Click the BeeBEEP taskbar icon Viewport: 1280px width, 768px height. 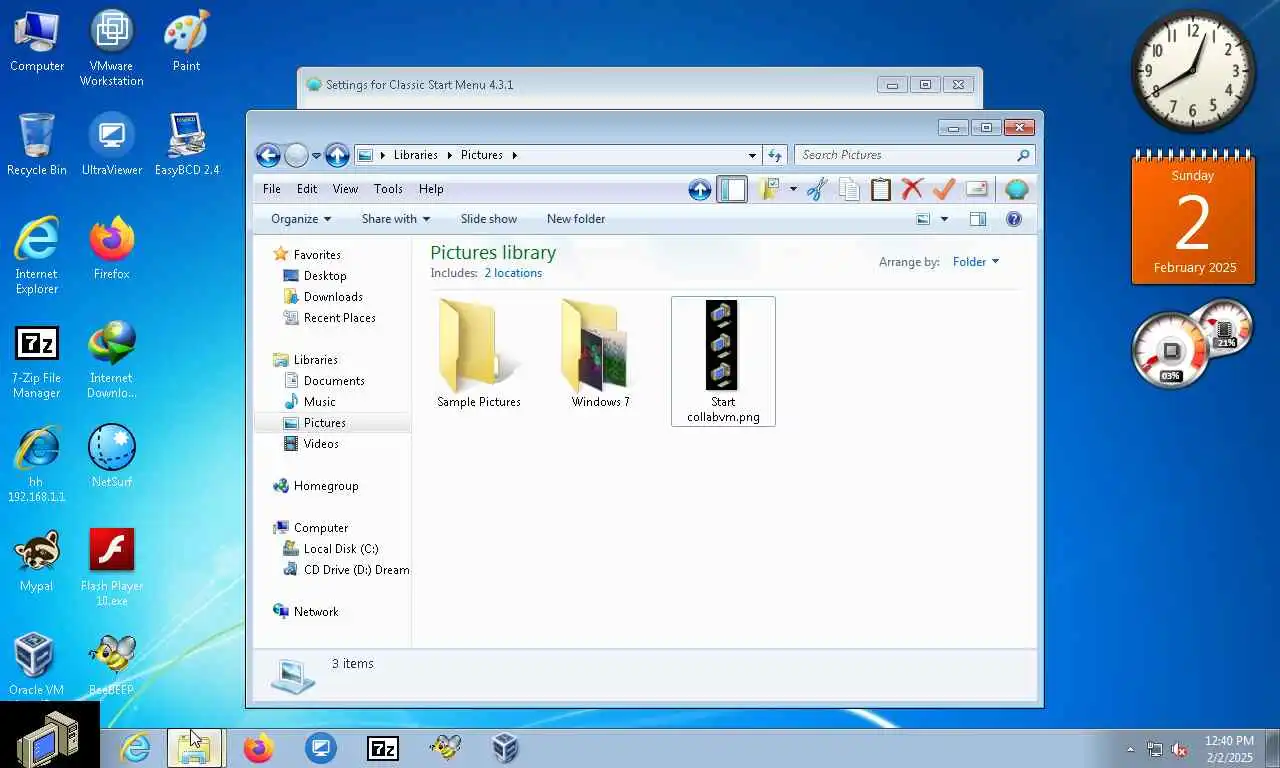point(445,748)
